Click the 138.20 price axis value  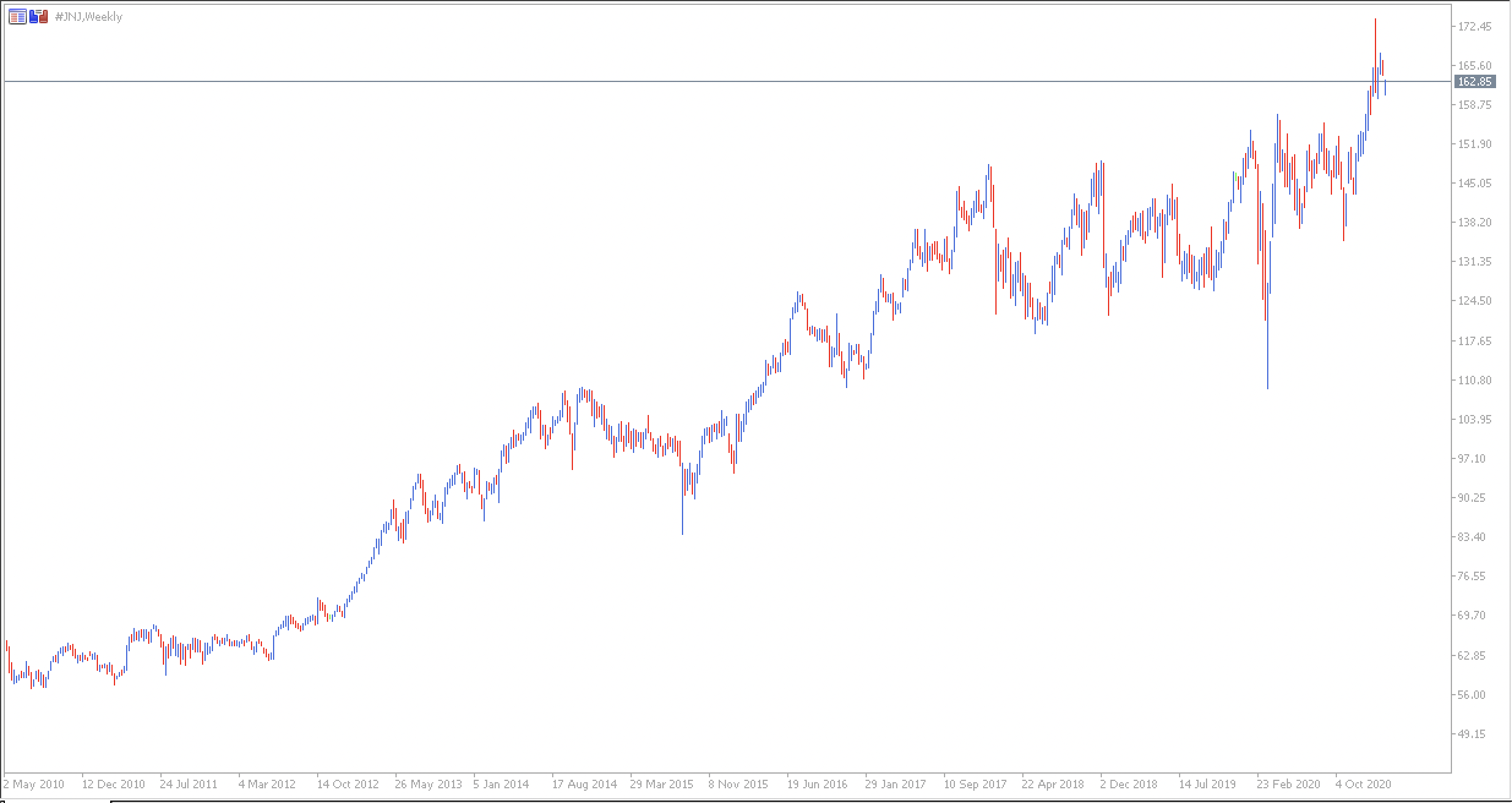point(1475,222)
